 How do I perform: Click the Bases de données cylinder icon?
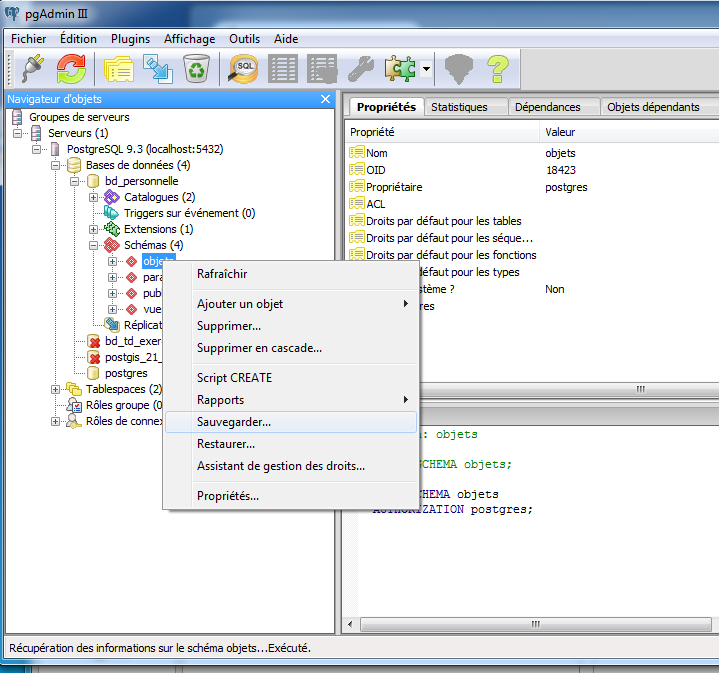[x=74, y=165]
